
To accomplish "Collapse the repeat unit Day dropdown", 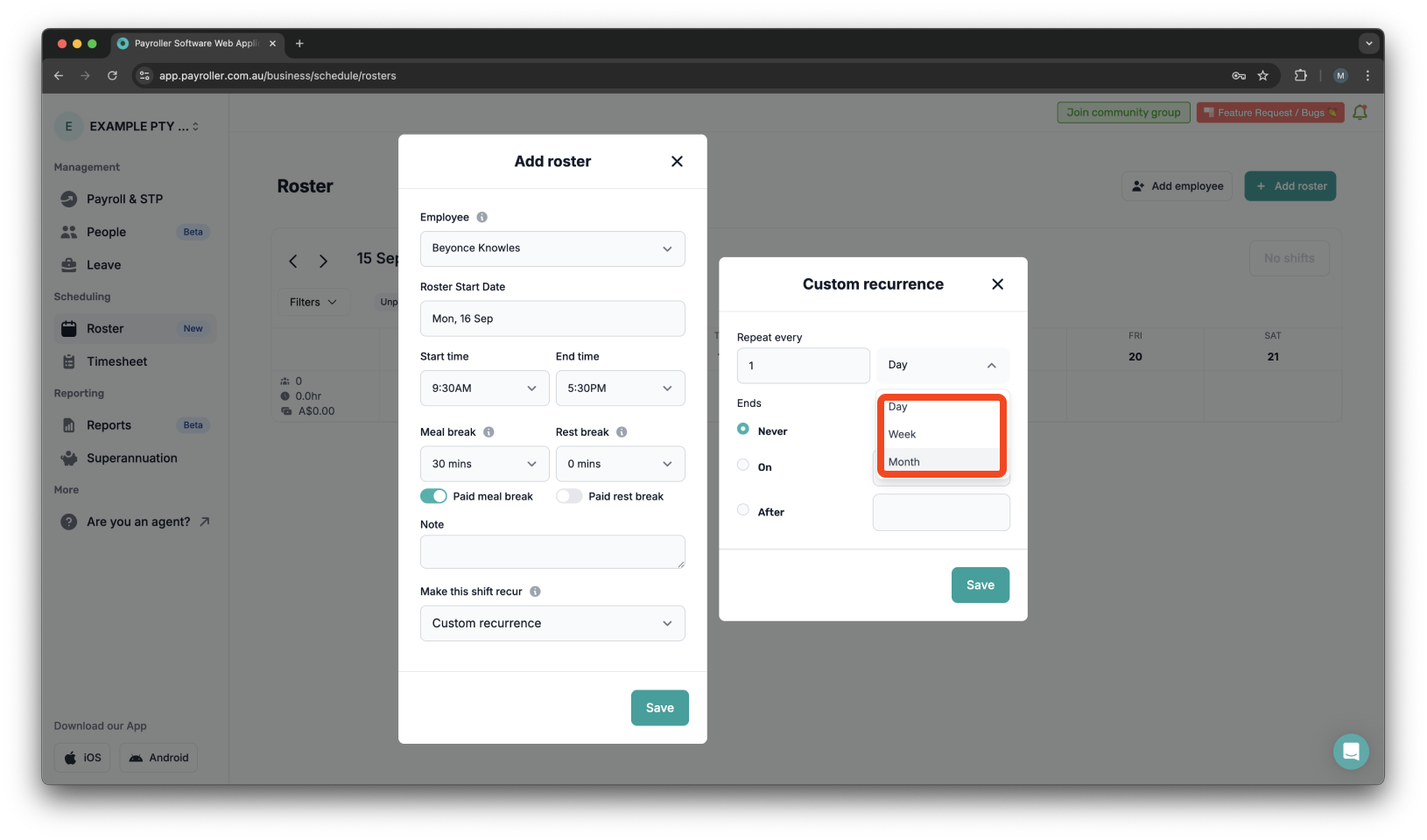I will [943, 365].
